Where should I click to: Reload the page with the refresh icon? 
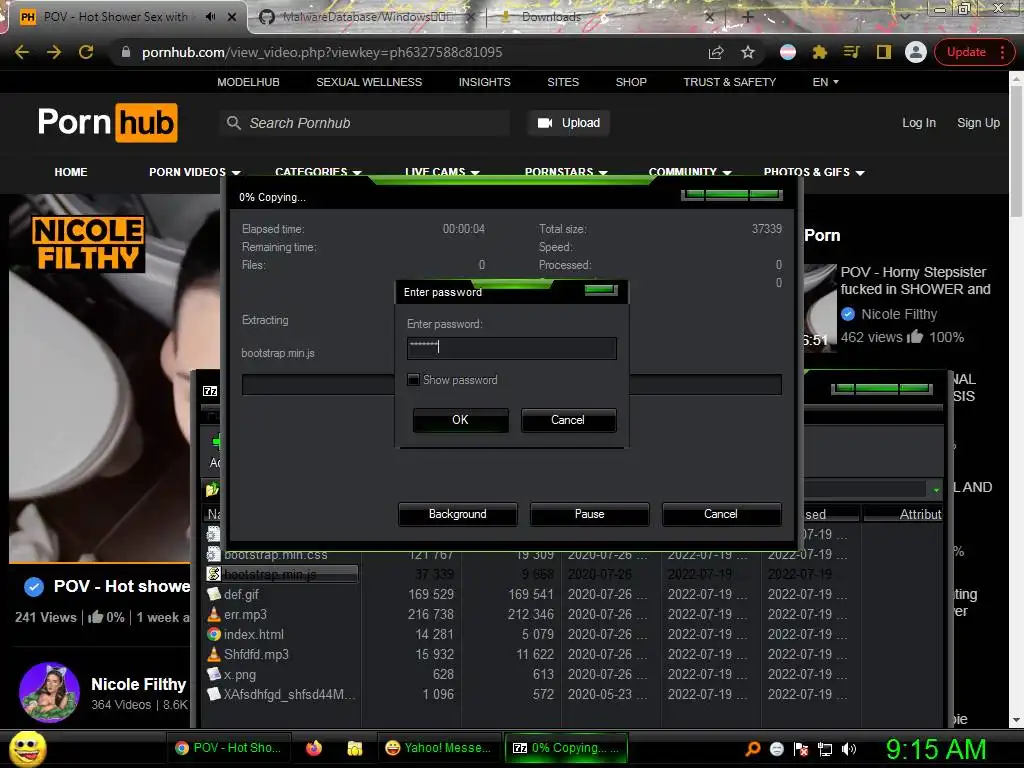click(86, 52)
